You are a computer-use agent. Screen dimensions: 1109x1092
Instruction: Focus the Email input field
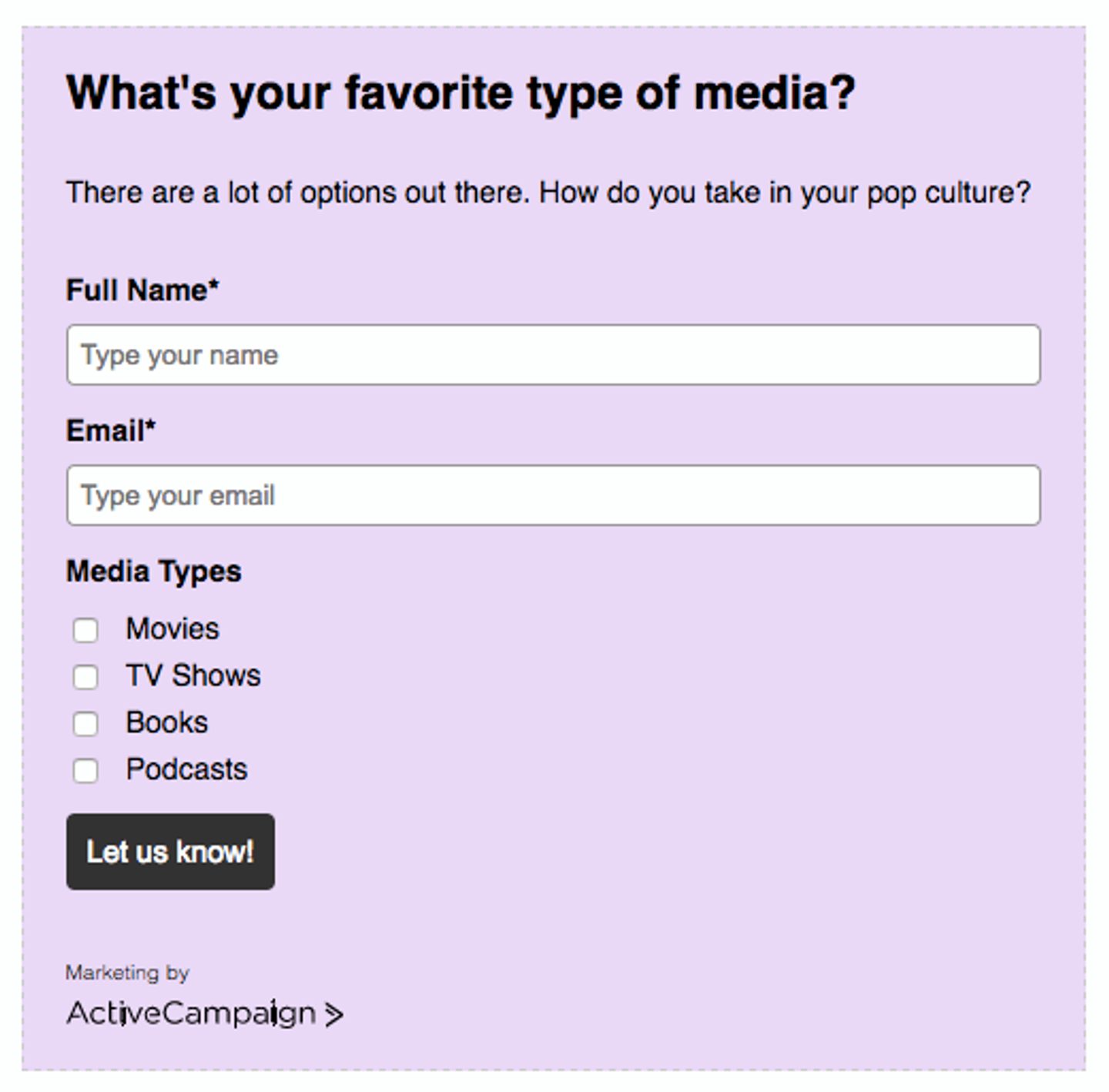click(553, 495)
